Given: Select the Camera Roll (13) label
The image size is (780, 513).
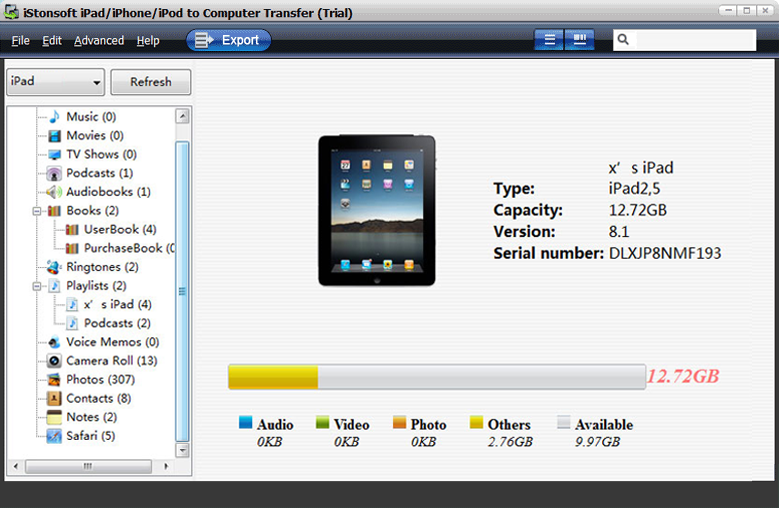Looking at the screenshot, I should click(x=112, y=361).
